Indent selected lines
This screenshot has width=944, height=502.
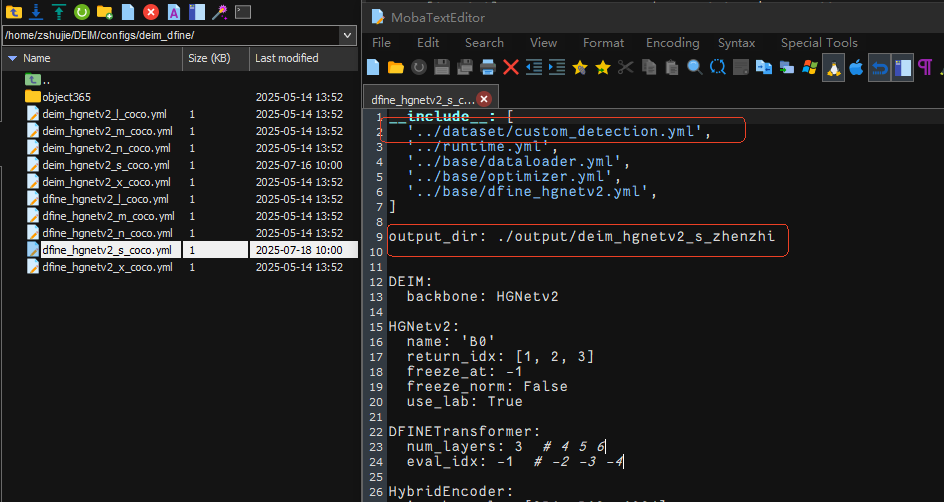coord(557,67)
